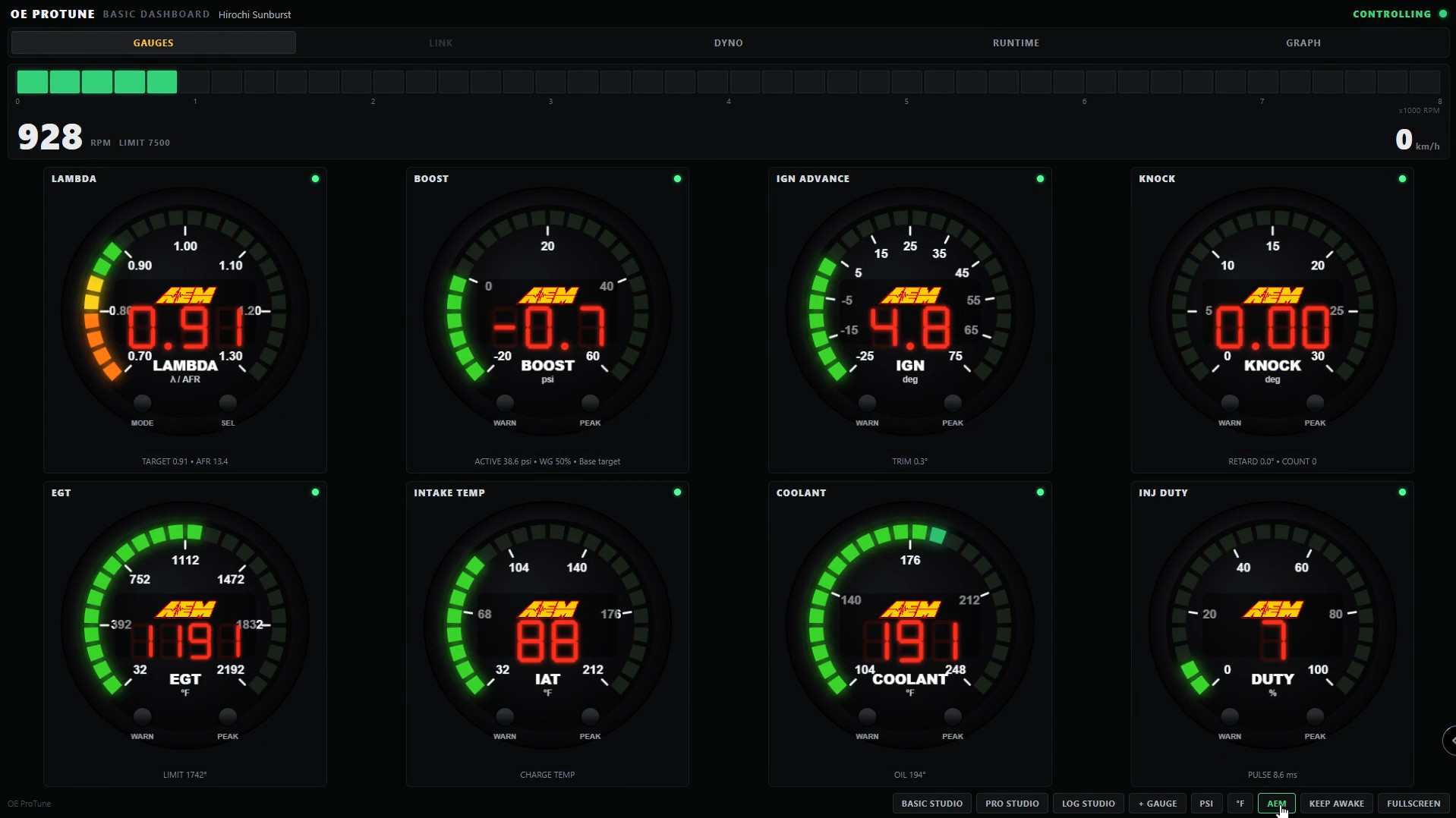Screen dimensions: 1456x818
Task: Switch to the GAUGES tab
Action: tap(153, 42)
